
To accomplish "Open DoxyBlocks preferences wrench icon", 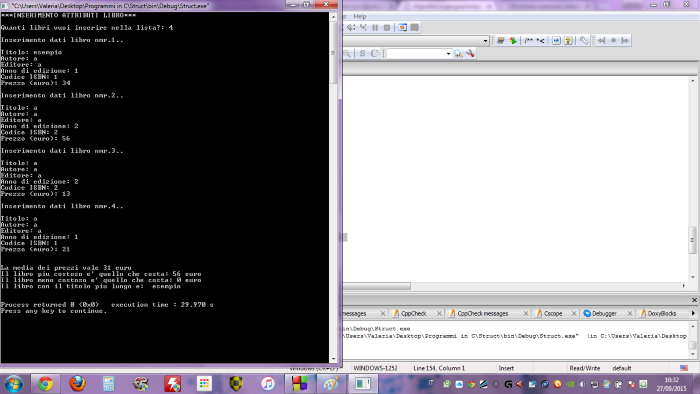I will 583,41.
